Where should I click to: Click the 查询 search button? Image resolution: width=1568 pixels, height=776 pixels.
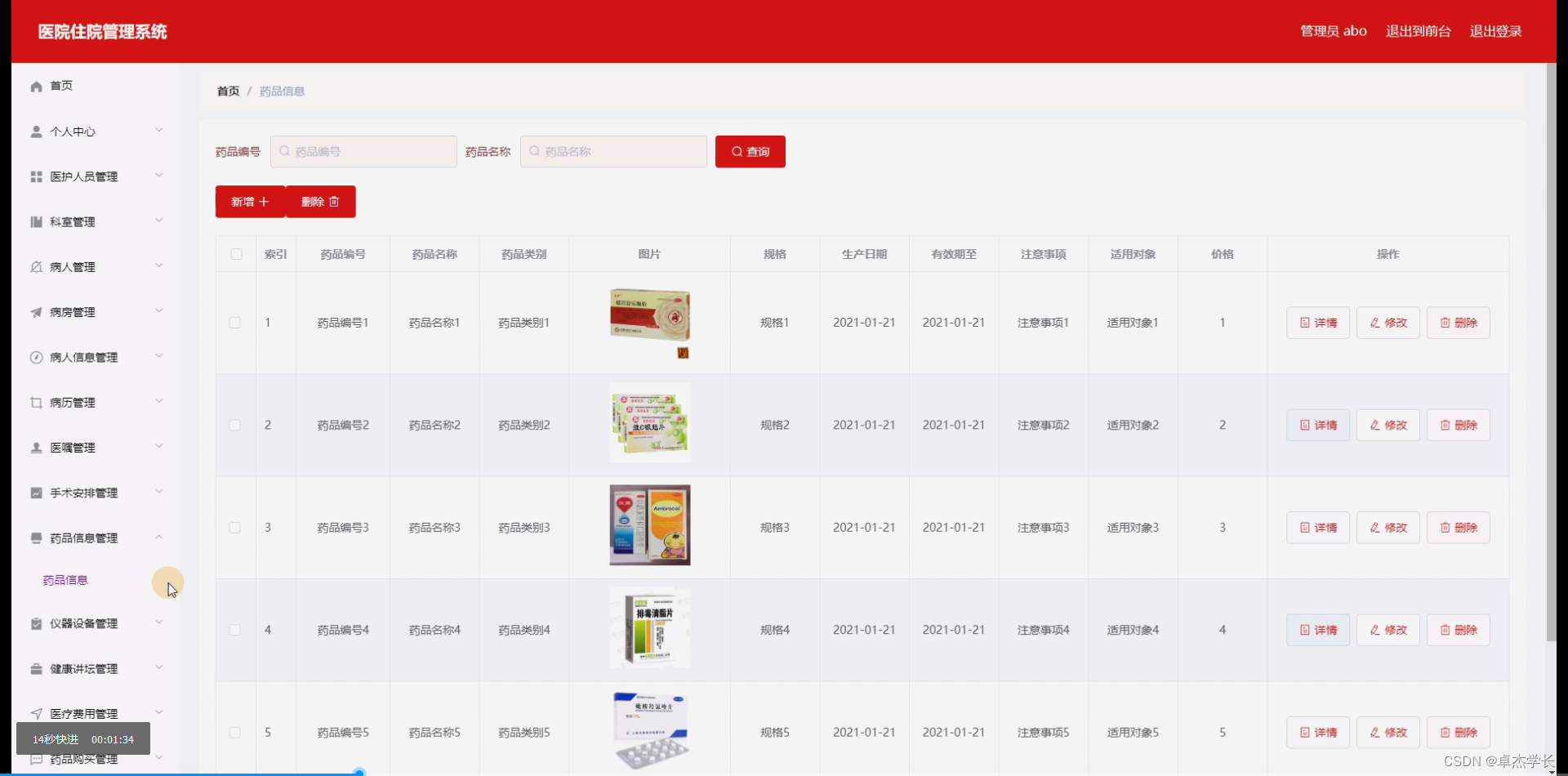pos(749,151)
